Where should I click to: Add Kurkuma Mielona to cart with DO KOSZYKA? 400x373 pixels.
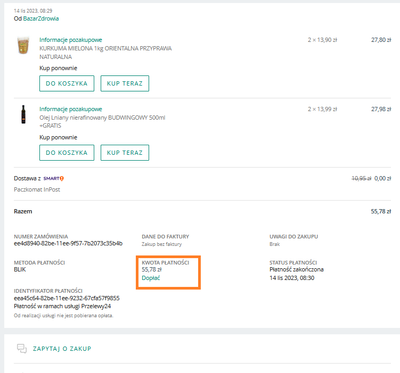[67, 83]
